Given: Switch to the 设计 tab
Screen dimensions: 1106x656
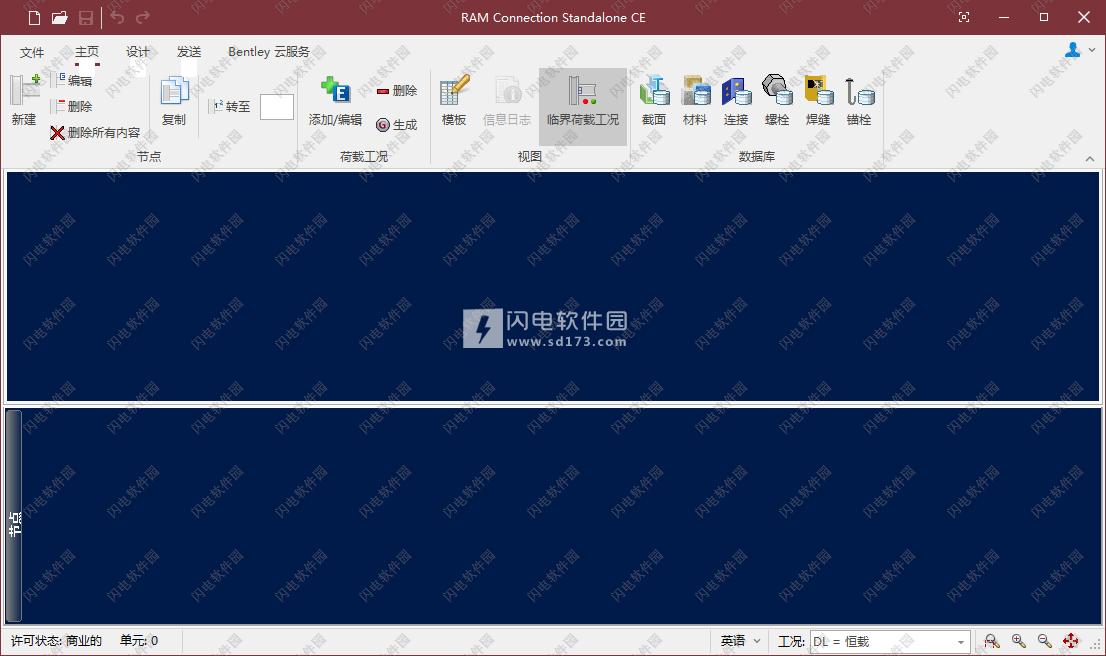Looking at the screenshot, I should click(138, 52).
